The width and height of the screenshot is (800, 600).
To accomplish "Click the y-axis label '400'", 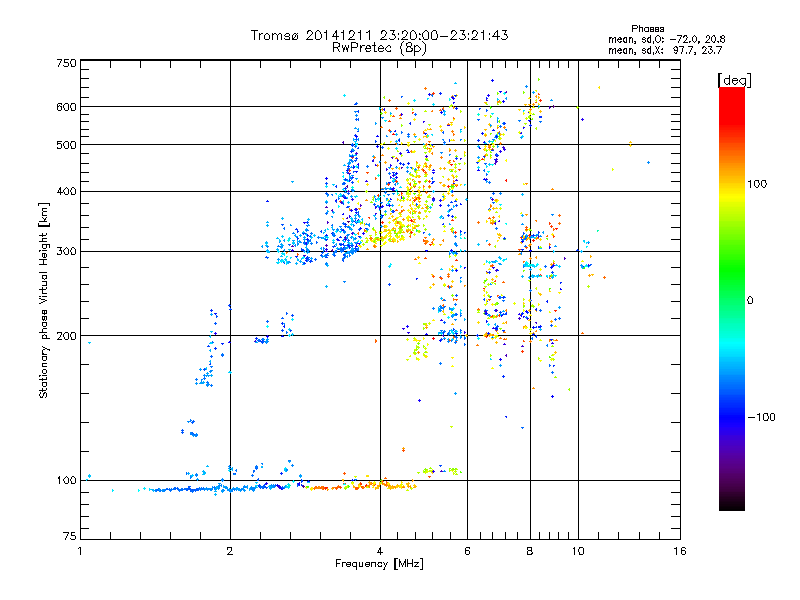I will [x=66, y=192].
